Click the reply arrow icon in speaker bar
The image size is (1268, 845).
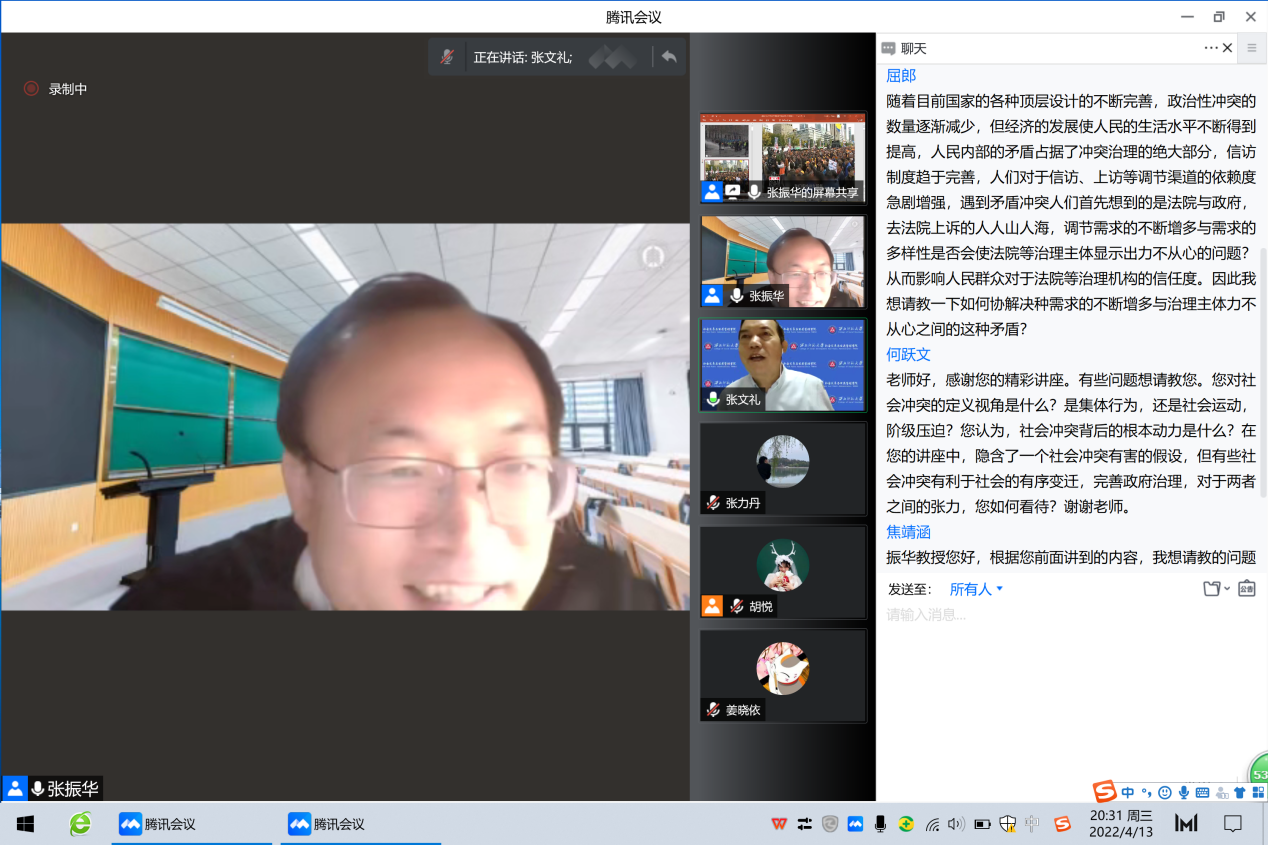point(669,57)
